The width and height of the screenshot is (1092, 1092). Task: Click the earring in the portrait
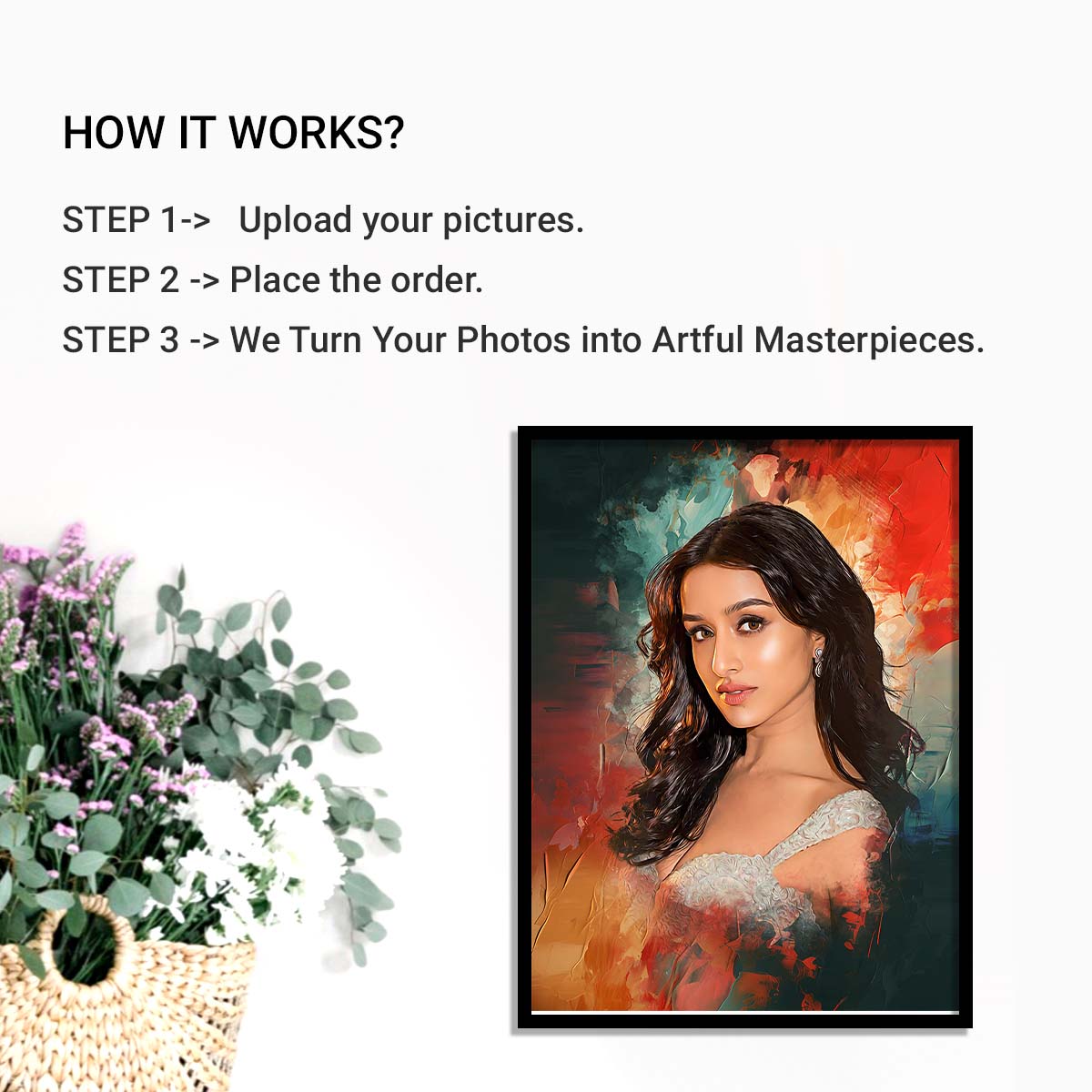818,662
